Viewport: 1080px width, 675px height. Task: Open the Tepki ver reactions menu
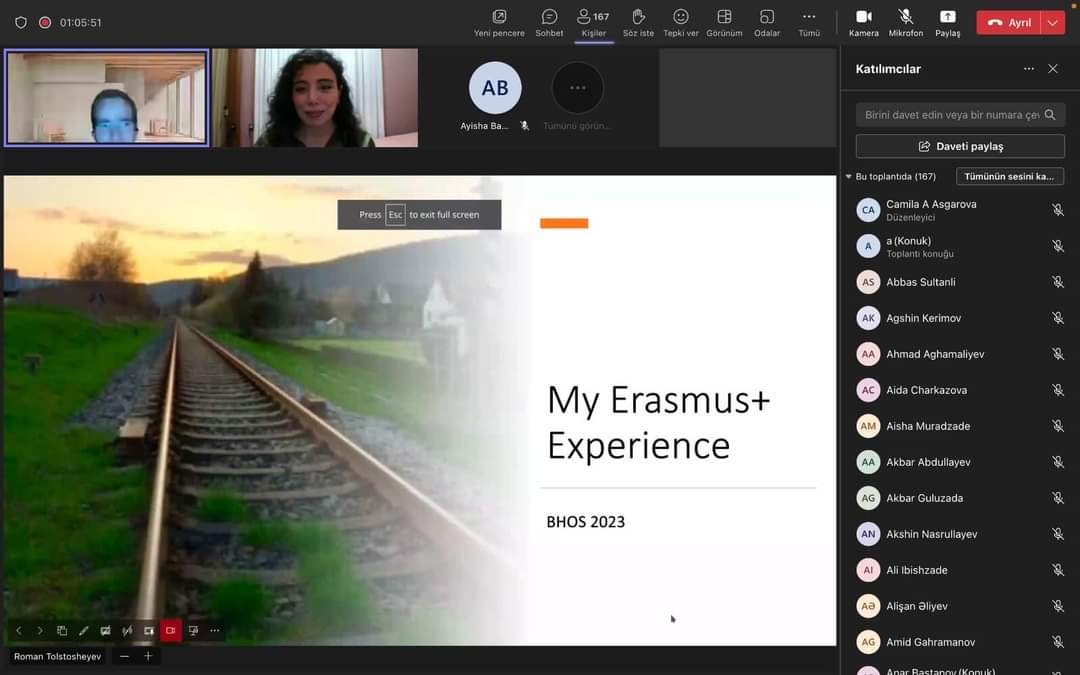click(681, 23)
